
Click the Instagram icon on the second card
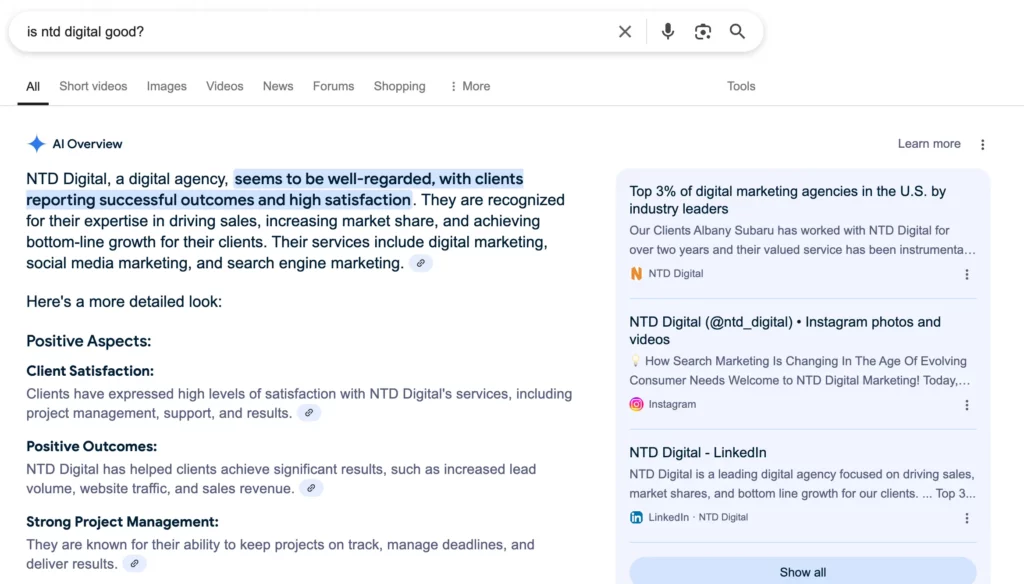click(637, 404)
